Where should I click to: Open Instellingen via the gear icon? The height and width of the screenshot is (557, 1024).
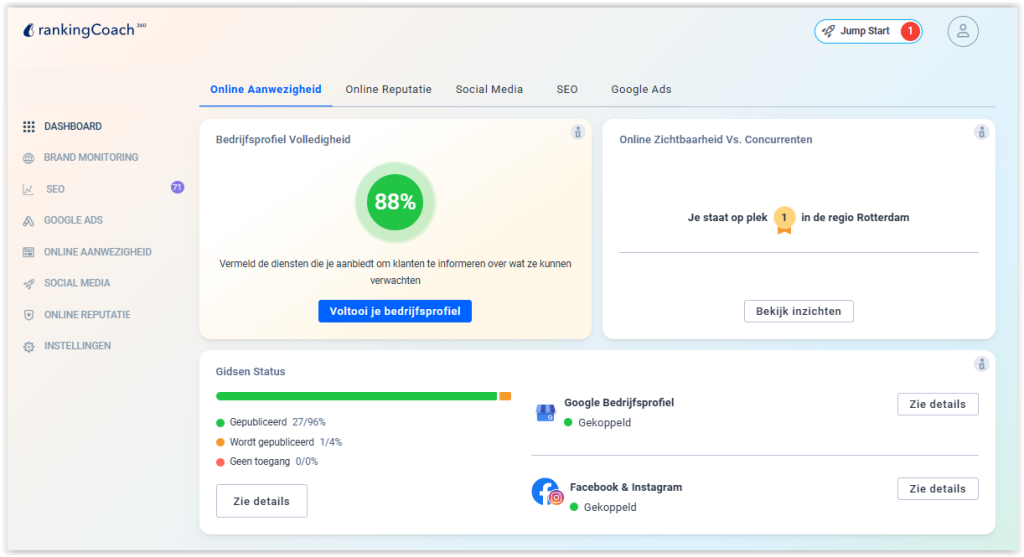coord(29,346)
